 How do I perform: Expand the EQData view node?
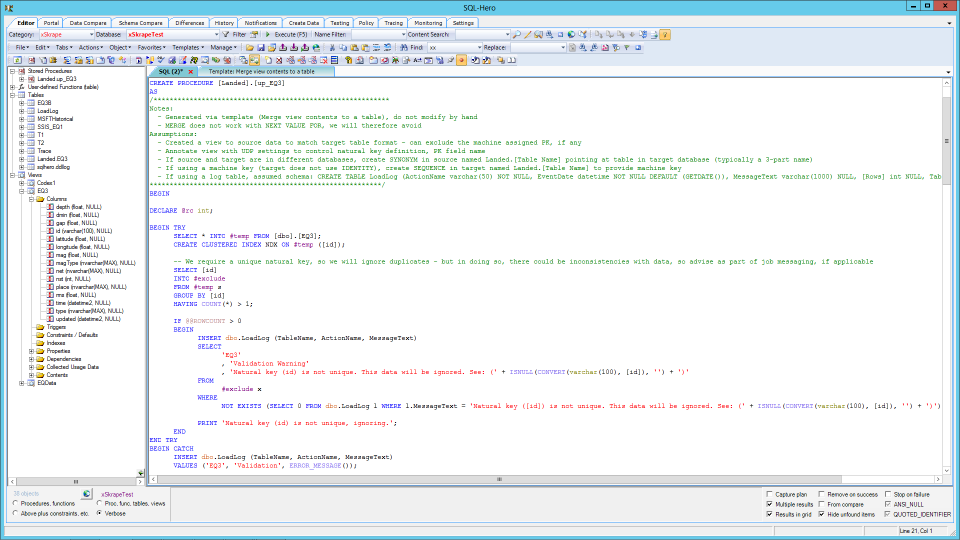21,383
